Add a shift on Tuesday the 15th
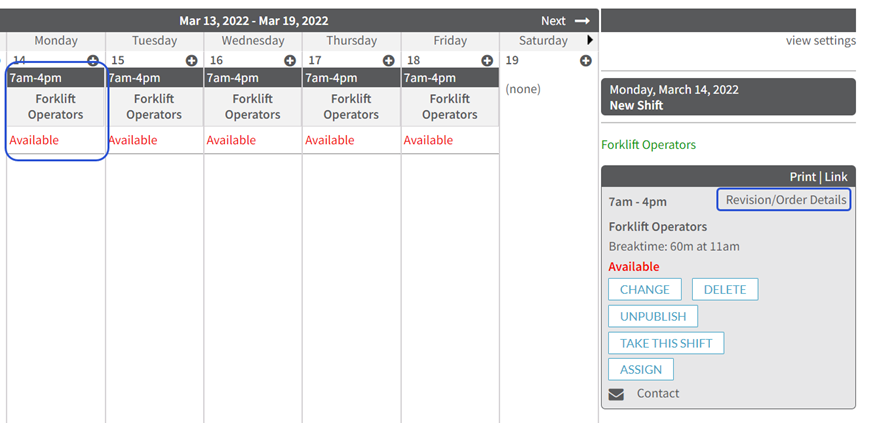875x423 pixels. click(191, 61)
